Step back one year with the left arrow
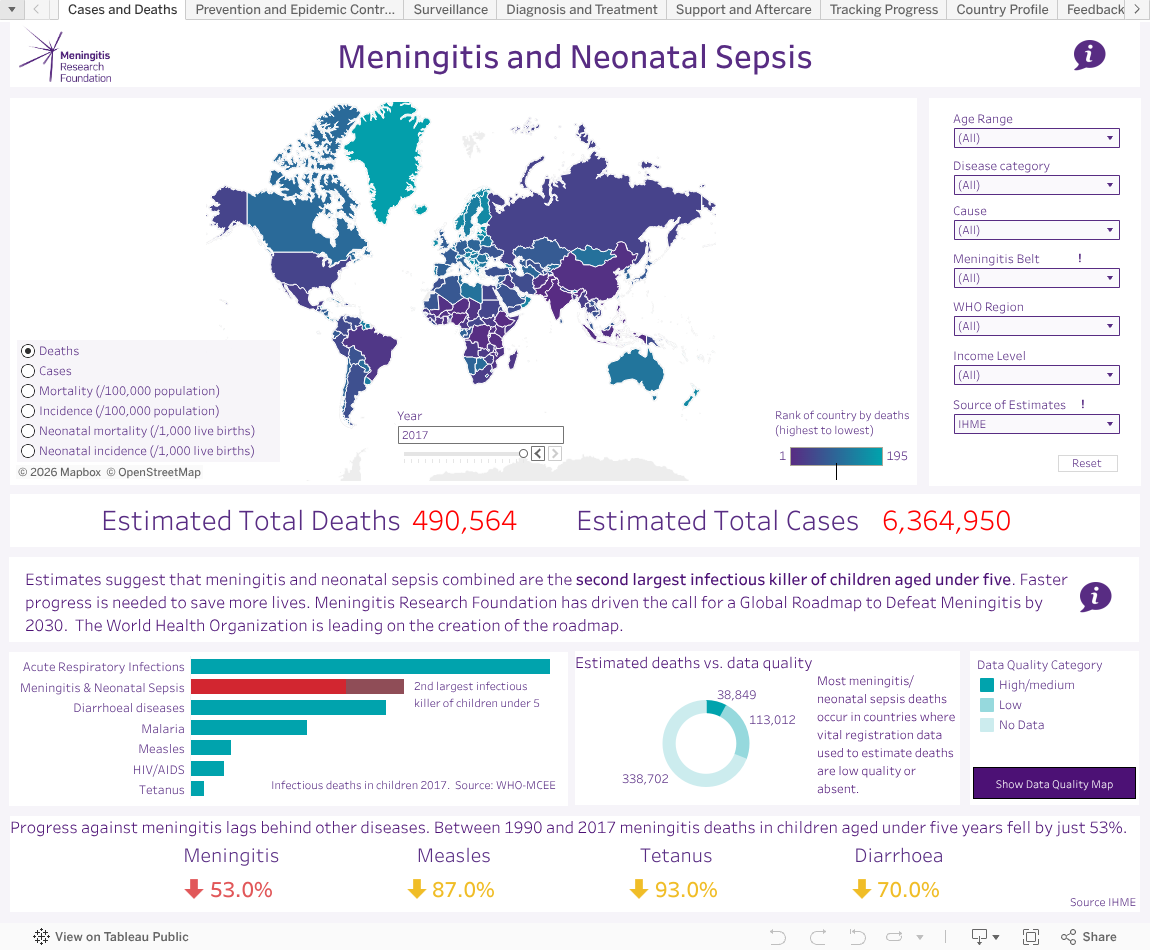The width and height of the screenshot is (1150, 950). [x=538, y=454]
